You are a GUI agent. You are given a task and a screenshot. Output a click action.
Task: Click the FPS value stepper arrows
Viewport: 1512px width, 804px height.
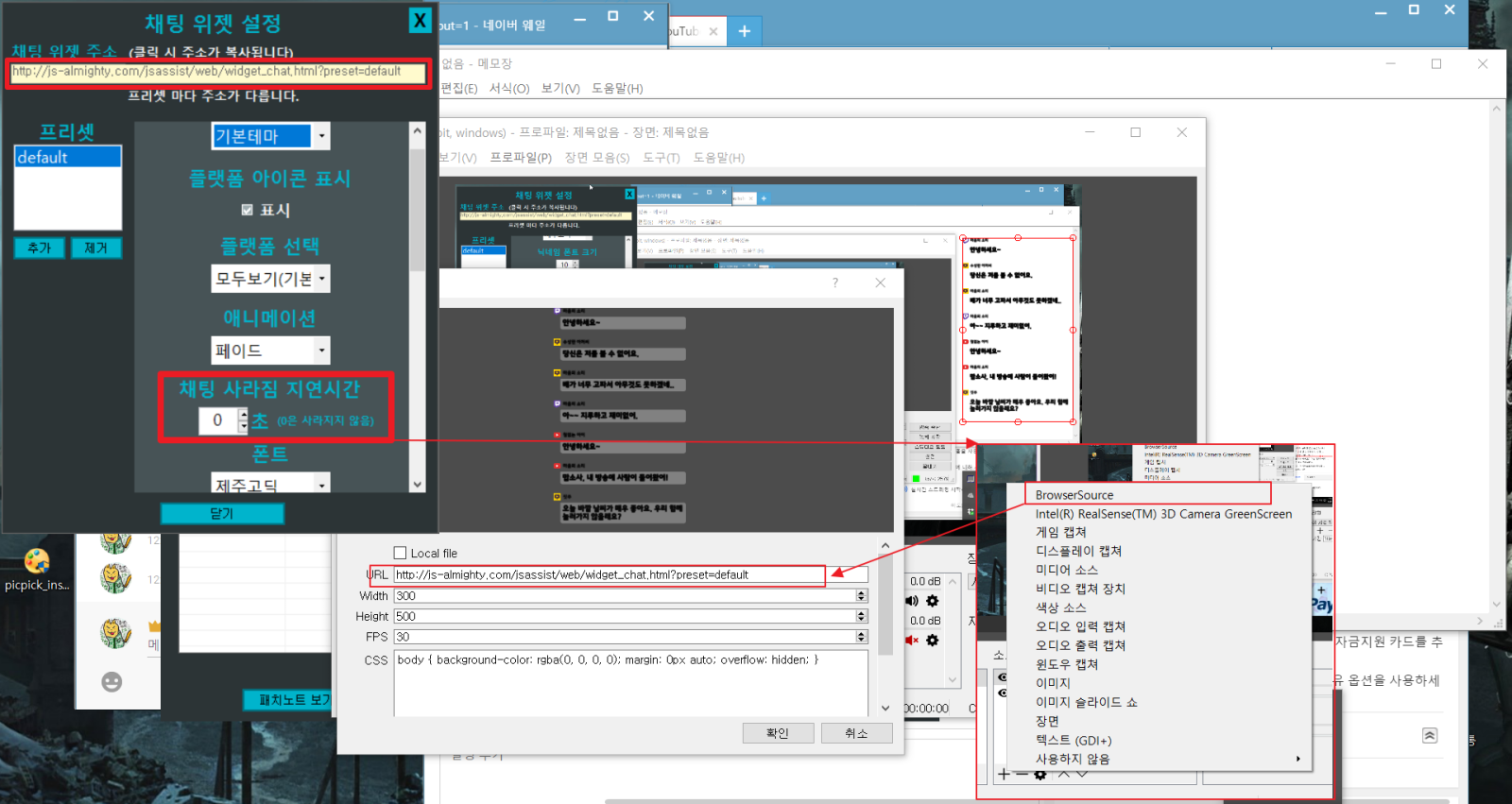tap(861, 637)
